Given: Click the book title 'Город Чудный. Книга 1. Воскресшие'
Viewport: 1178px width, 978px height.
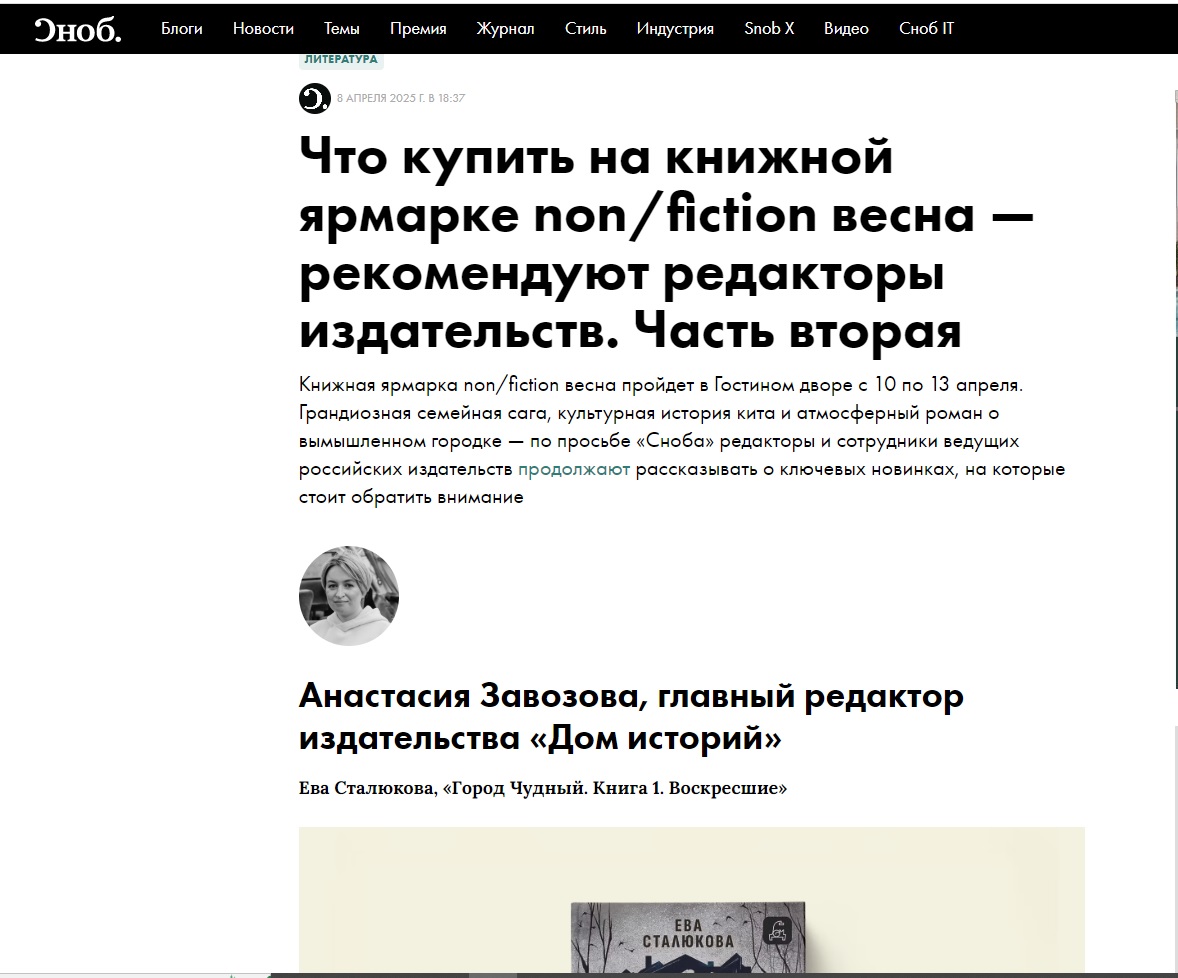Looking at the screenshot, I should coord(615,788).
